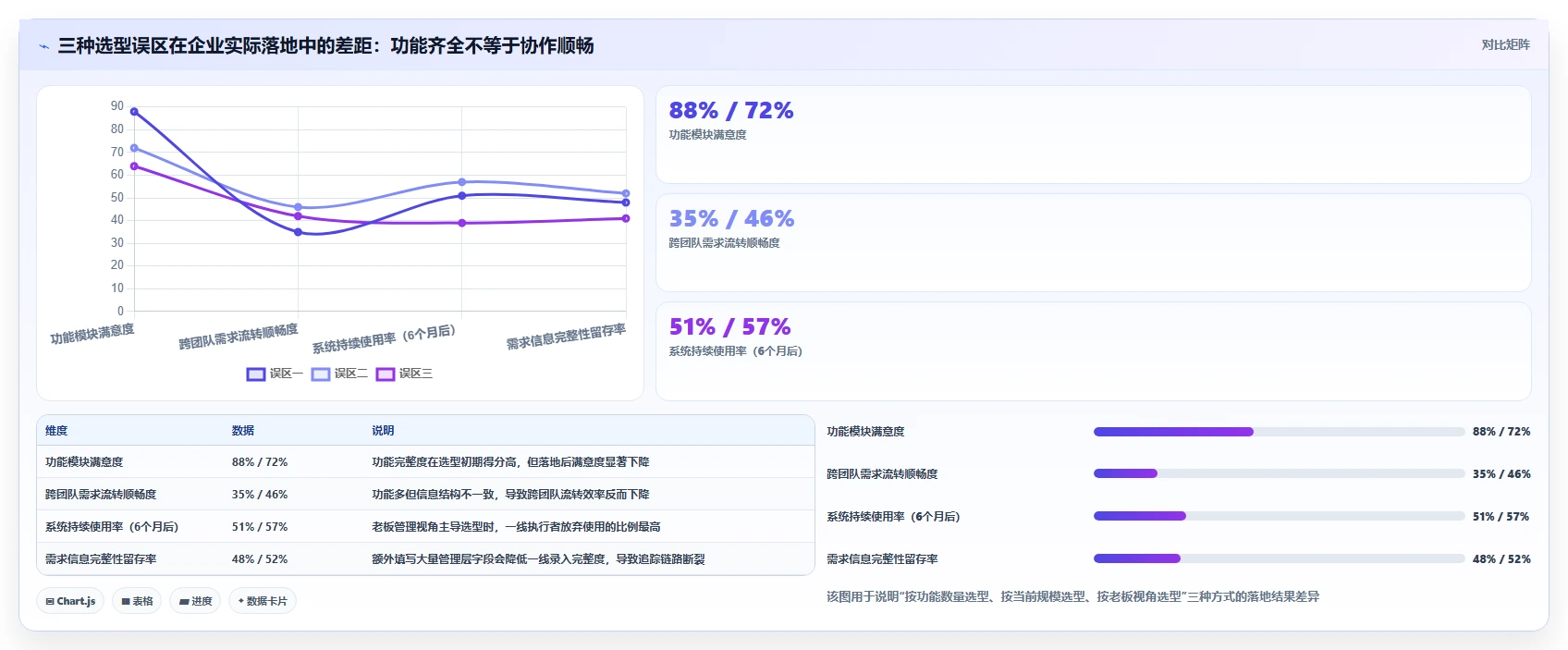Click progress bar for 需求信息完整性留存率
This screenshot has width=1568, height=650.
[x=1279, y=559]
